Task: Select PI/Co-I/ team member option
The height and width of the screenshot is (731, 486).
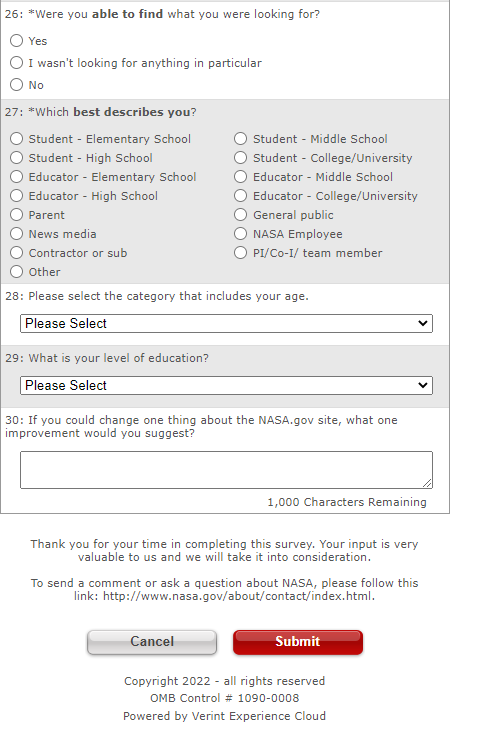Action: click(240, 253)
